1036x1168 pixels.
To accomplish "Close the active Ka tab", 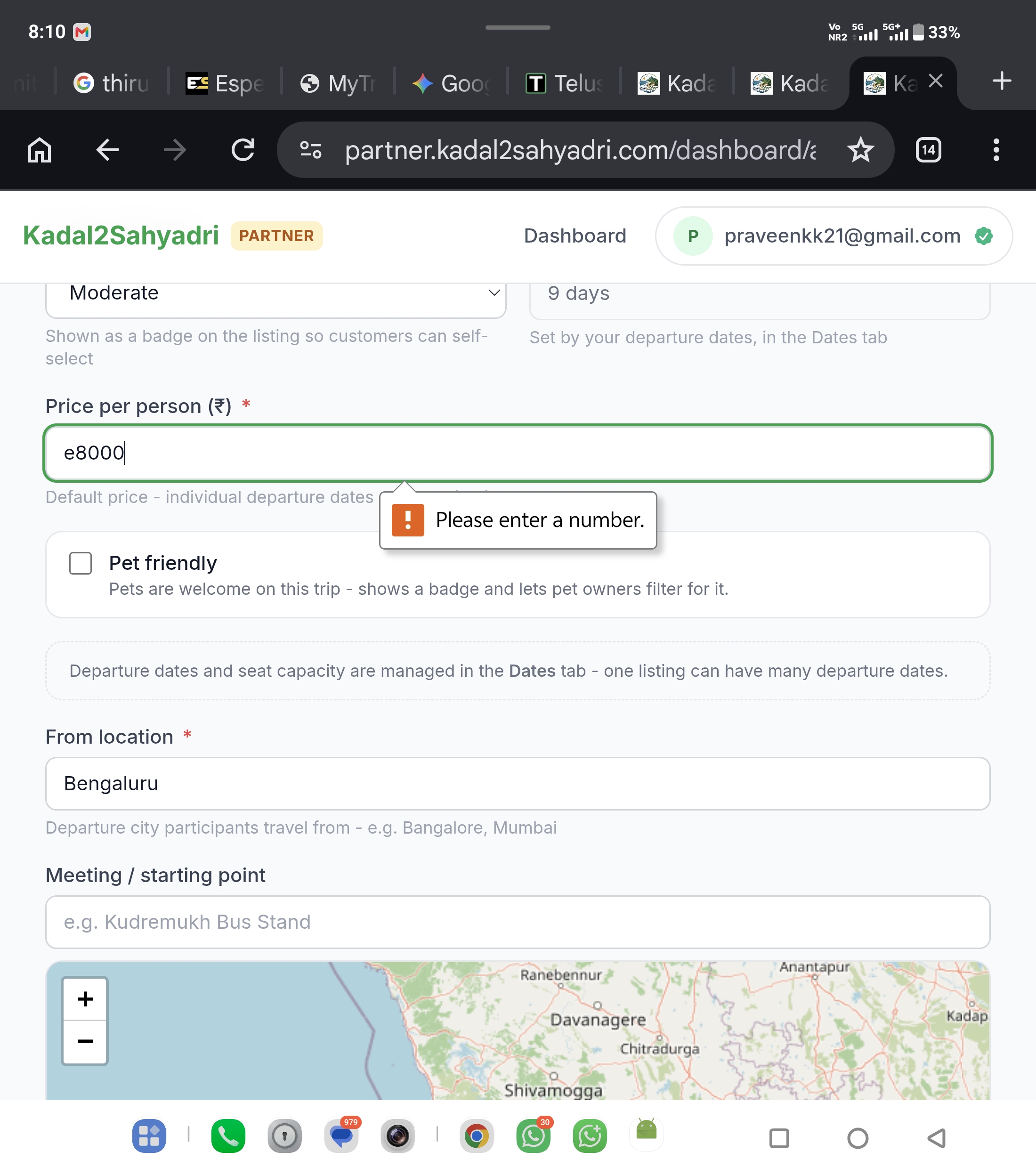I will click(935, 81).
